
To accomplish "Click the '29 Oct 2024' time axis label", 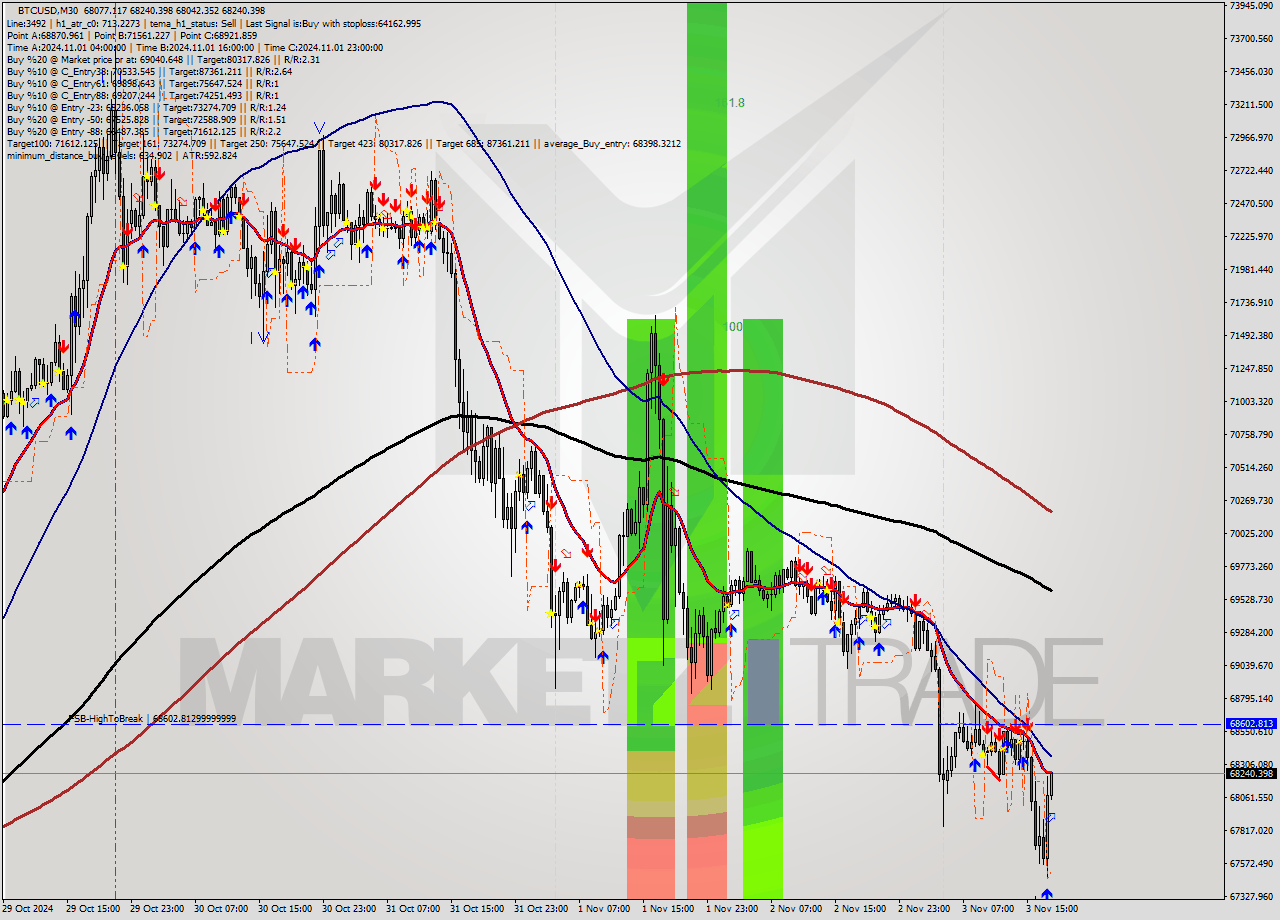I will pos(28,909).
